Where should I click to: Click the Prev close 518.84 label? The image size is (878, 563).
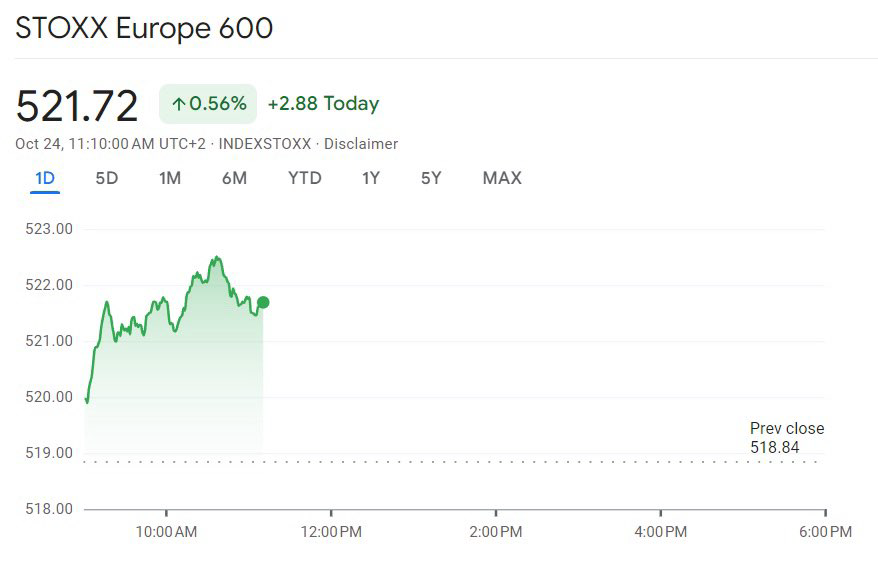[x=787, y=438]
